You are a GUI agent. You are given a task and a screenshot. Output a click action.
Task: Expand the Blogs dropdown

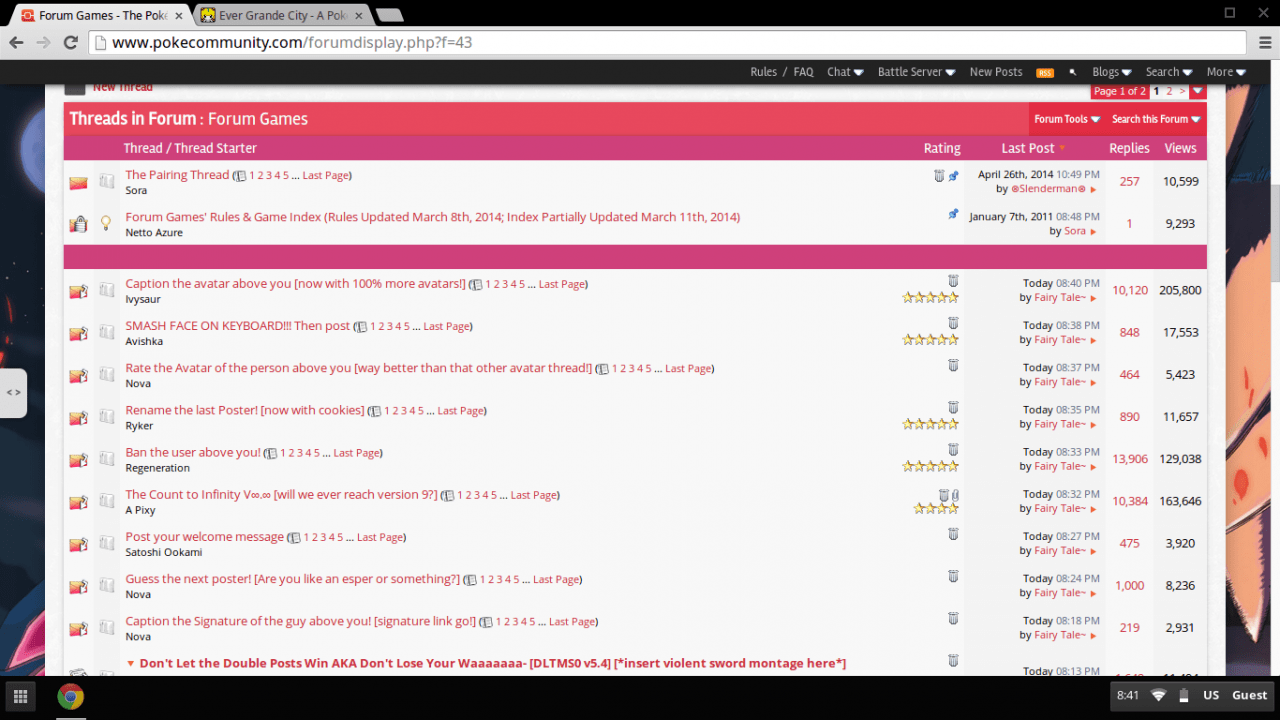(1112, 72)
